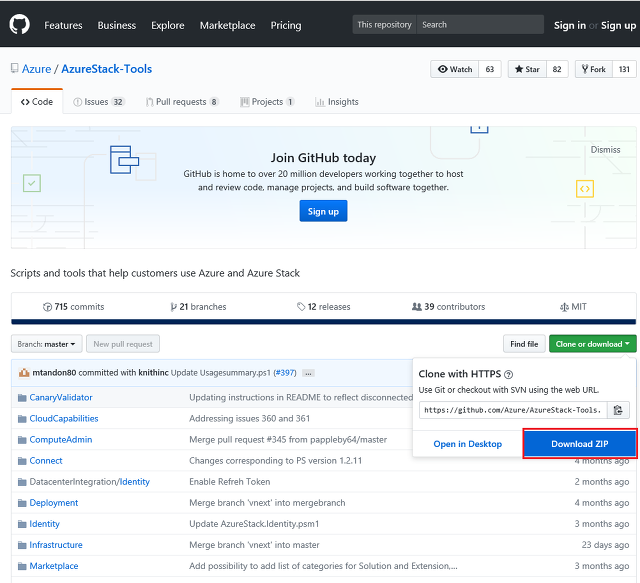Fork the repository
Viewport: 640px width, 583px height.
(593, 69)
